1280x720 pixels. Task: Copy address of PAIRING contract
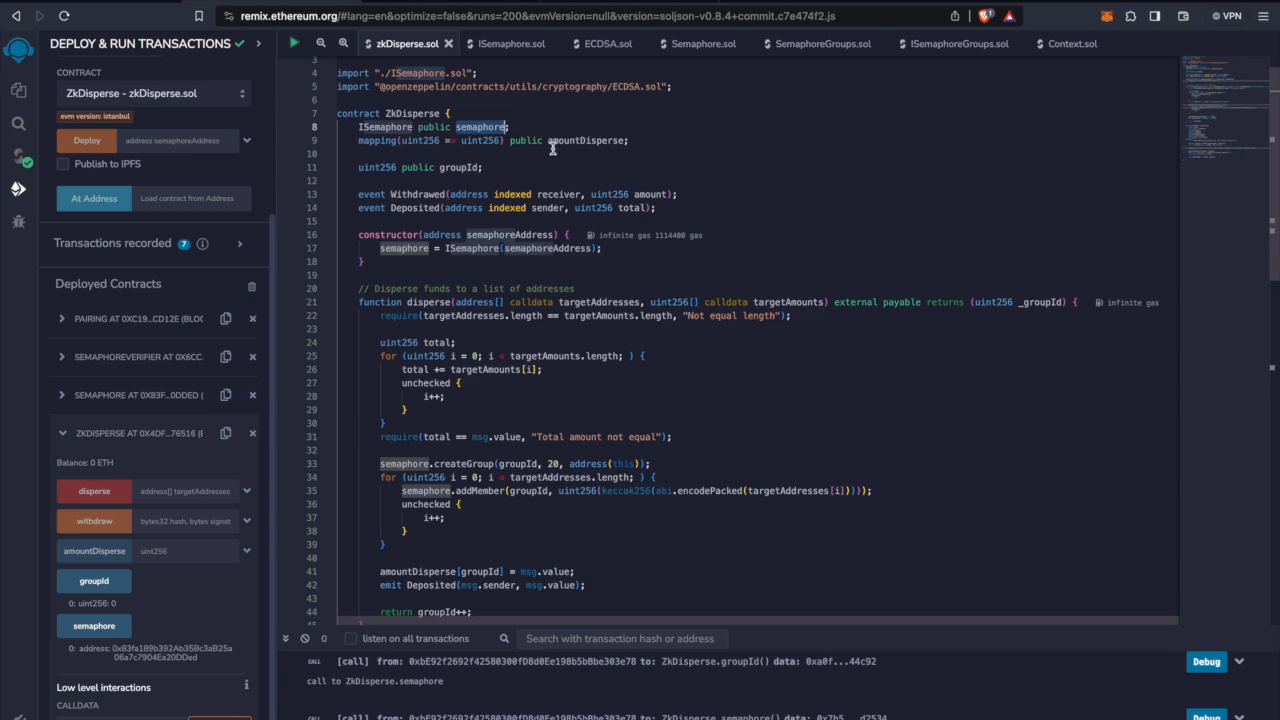[226, 319]
